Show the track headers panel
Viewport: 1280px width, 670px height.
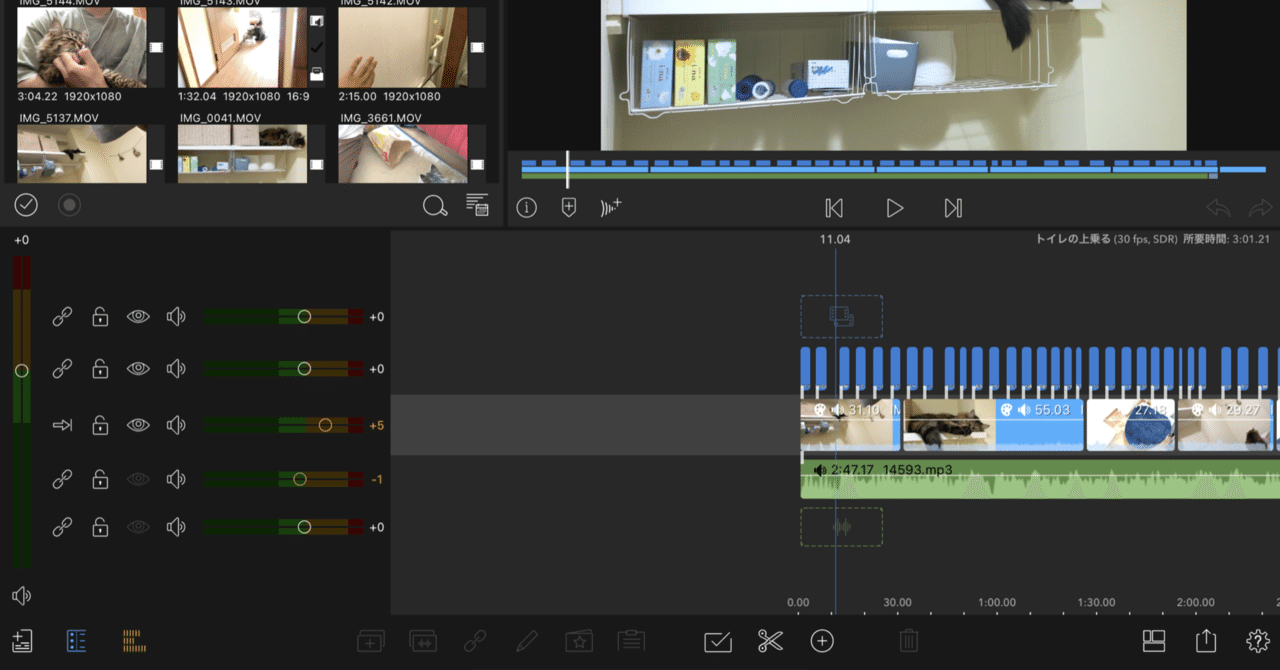point(76,641)
